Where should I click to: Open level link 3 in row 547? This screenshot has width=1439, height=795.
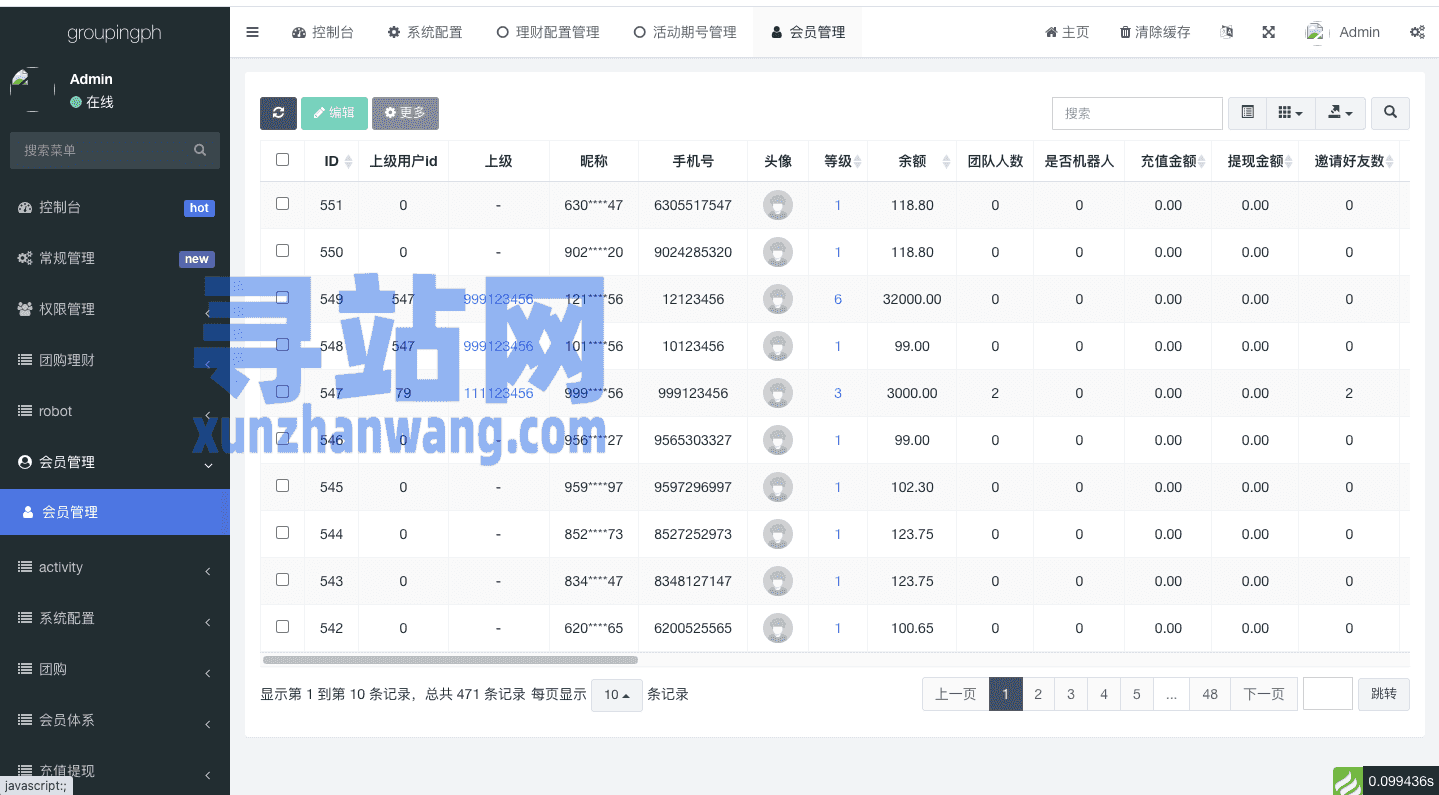pyautogui.click(x=838, y=393)
